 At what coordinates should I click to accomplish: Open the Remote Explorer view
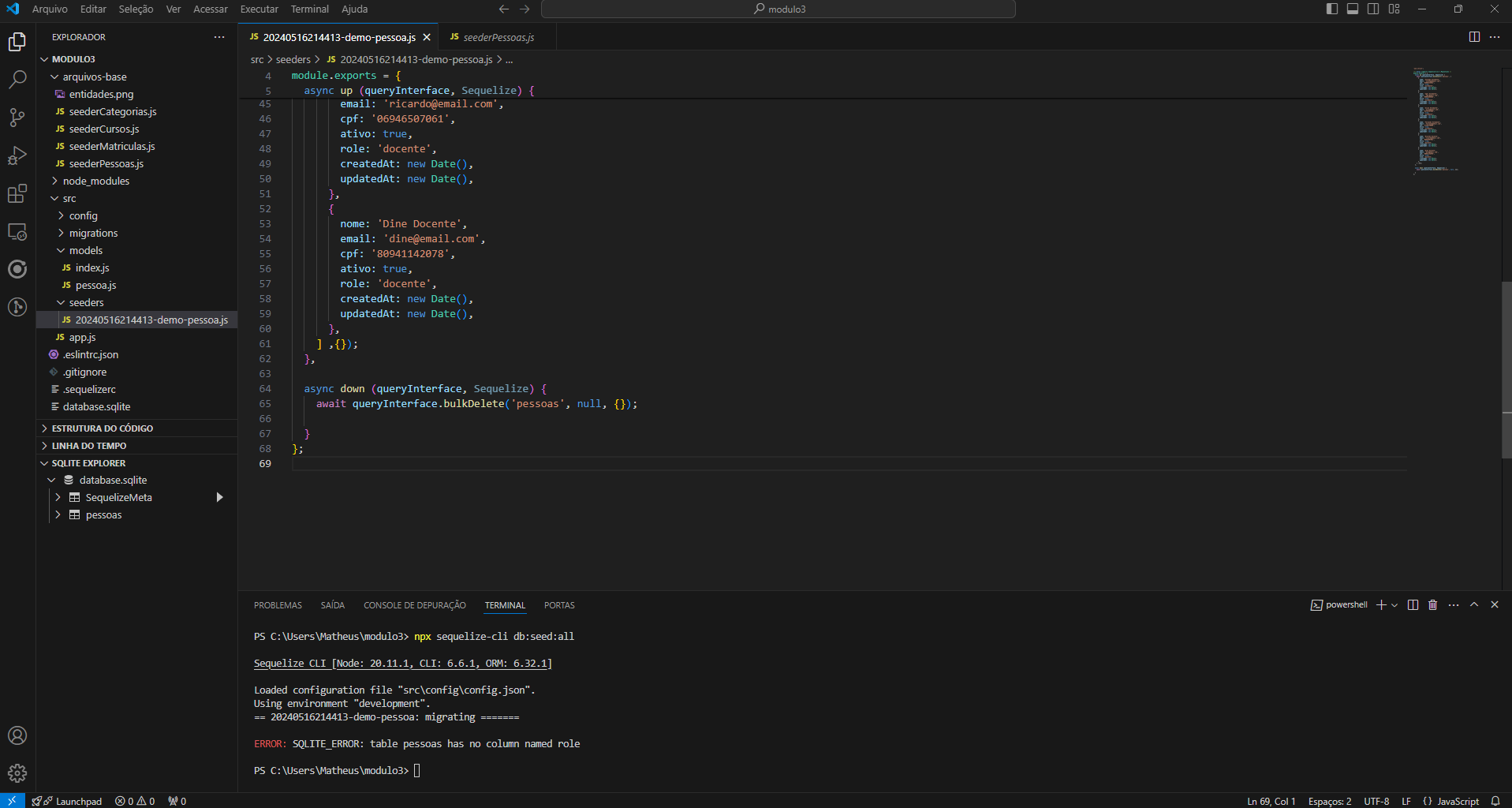tap(17, 231)
